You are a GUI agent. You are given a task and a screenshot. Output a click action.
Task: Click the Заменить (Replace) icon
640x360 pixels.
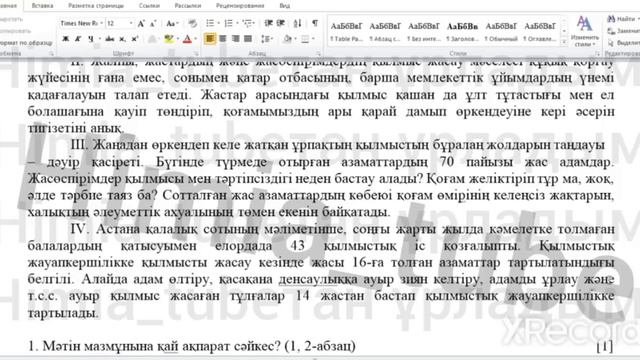coord(611,31)
